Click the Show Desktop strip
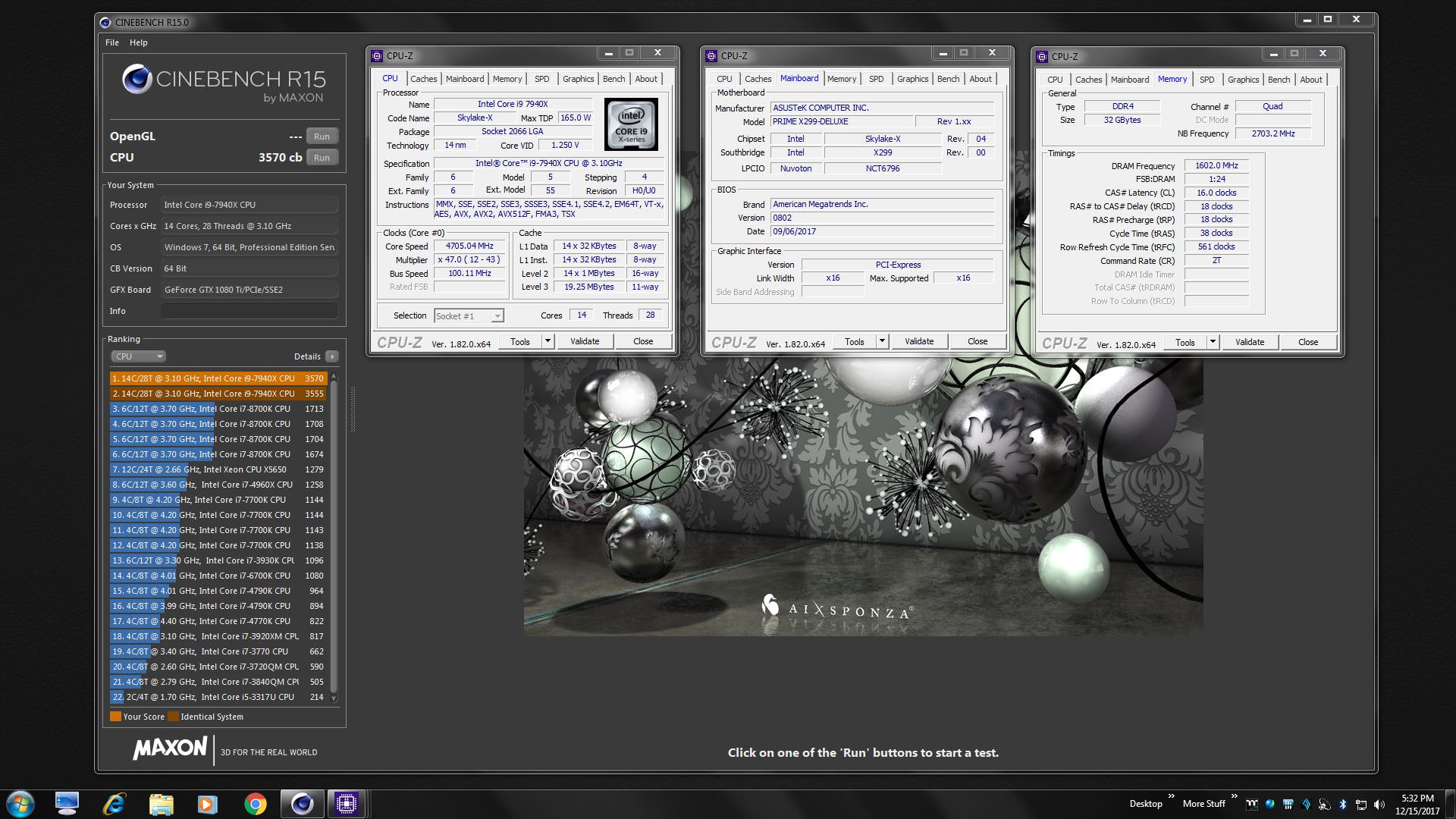Screen dimensions: 1456x819 tap(1450, 805)
